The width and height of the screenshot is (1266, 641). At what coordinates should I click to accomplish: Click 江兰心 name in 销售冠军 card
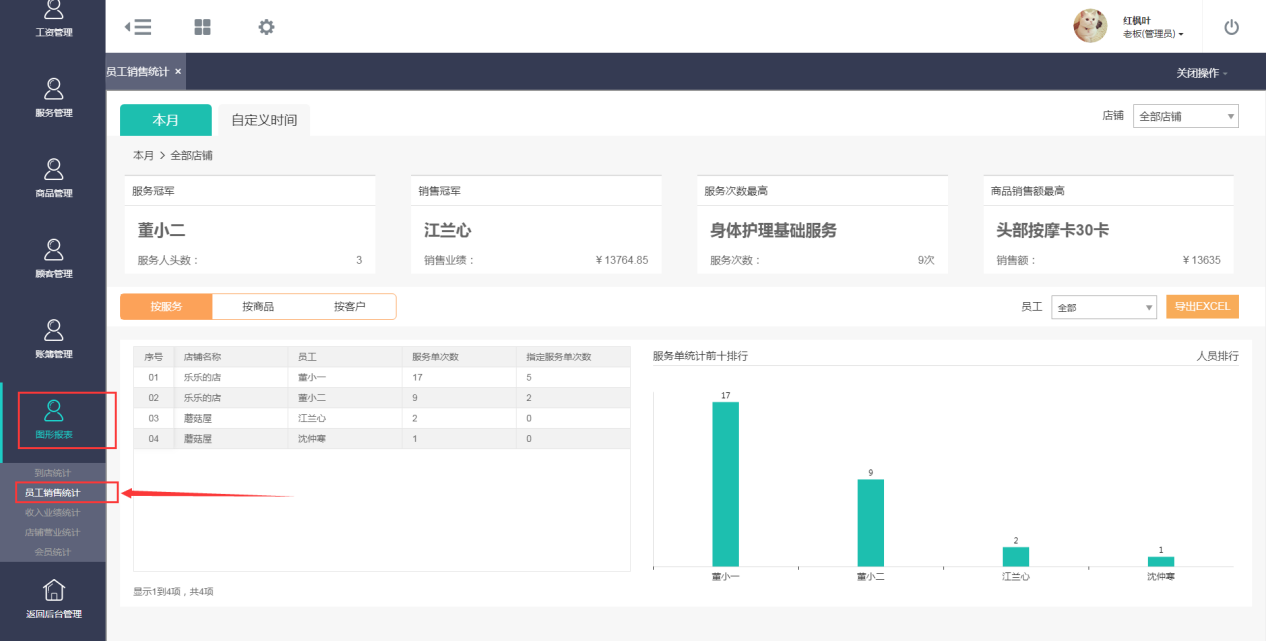click(447, 231)
